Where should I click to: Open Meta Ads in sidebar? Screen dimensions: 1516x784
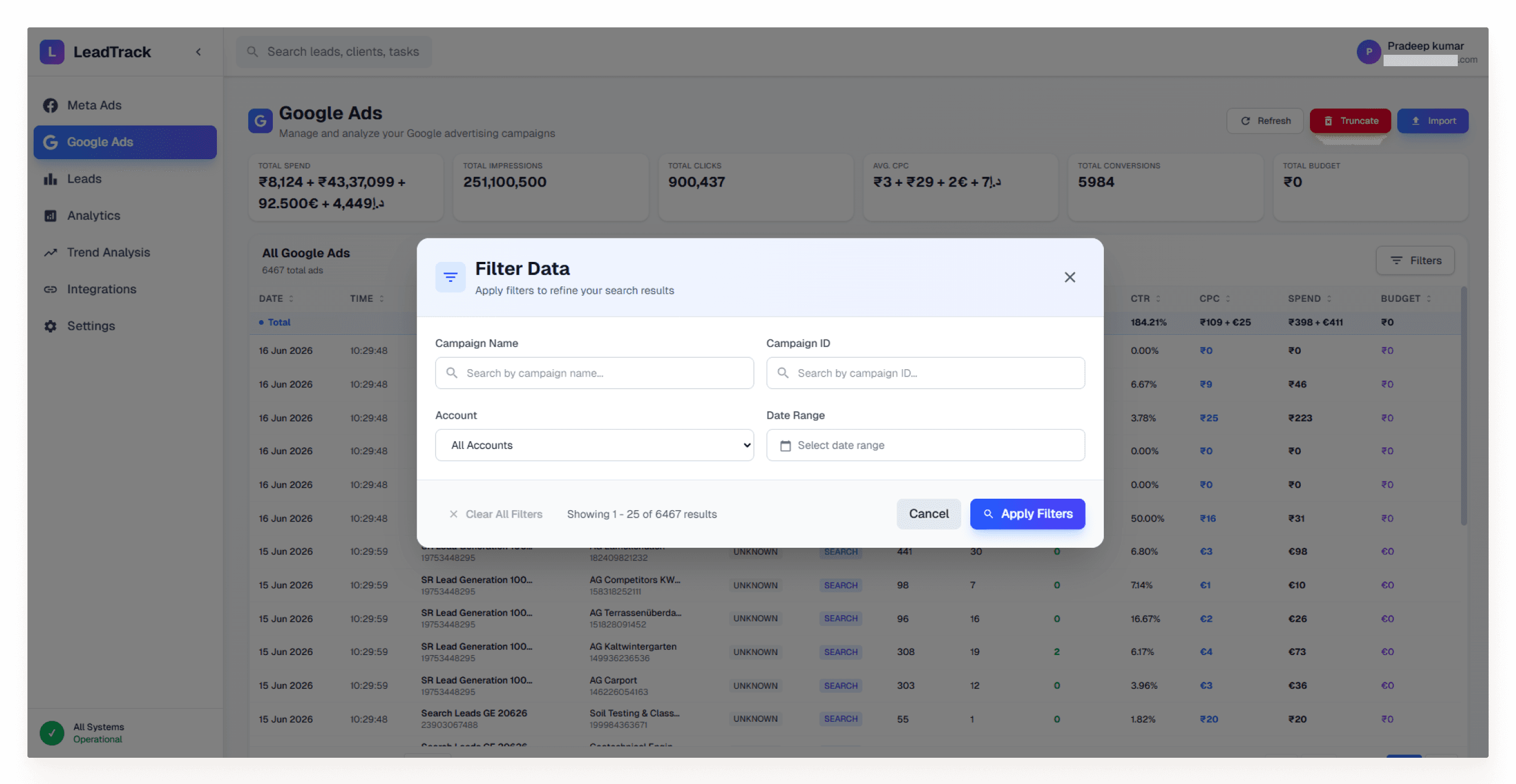pos(125,106)
